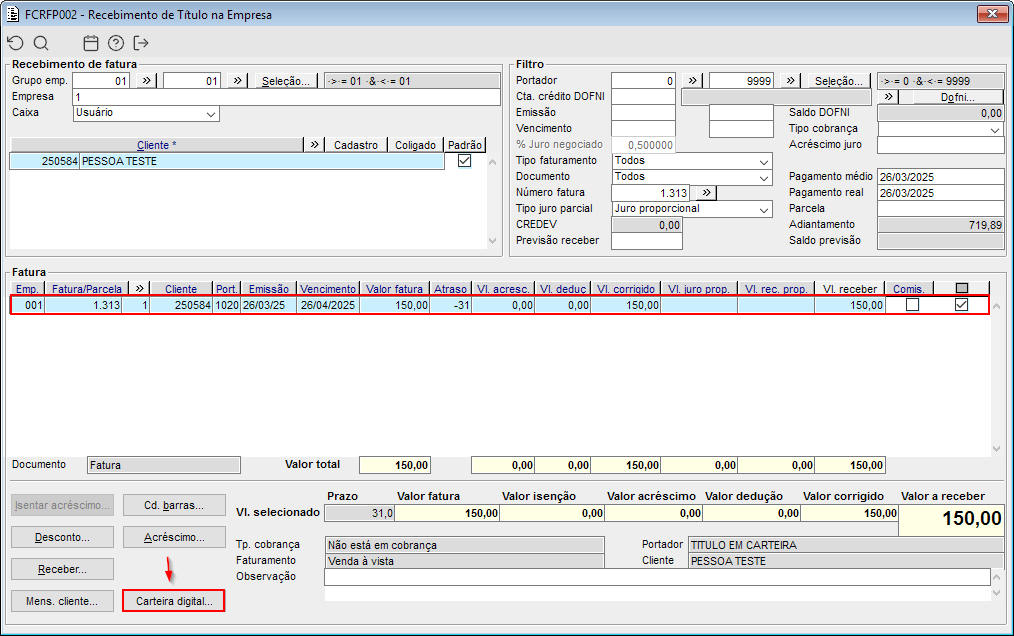Click first Grupo emp. lookup arrow

(147, 81)
